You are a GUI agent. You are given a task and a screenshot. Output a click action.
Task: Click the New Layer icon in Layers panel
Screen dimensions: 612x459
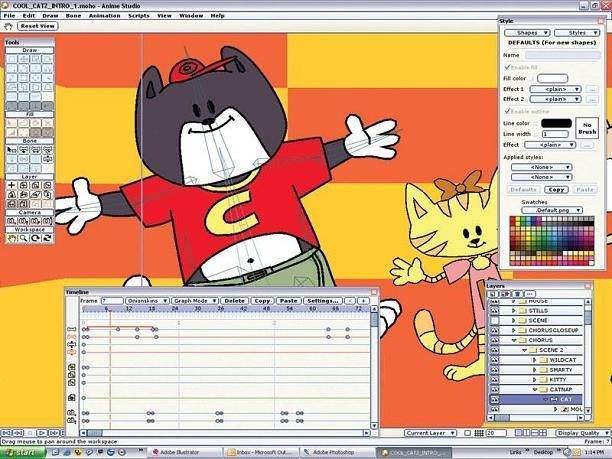(493, 294)
